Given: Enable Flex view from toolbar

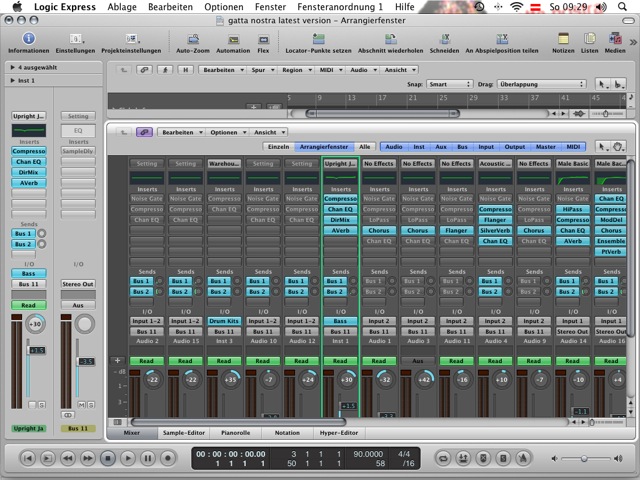Looking at the screenshot, I should pyautogui.click(x=263, y=40).
